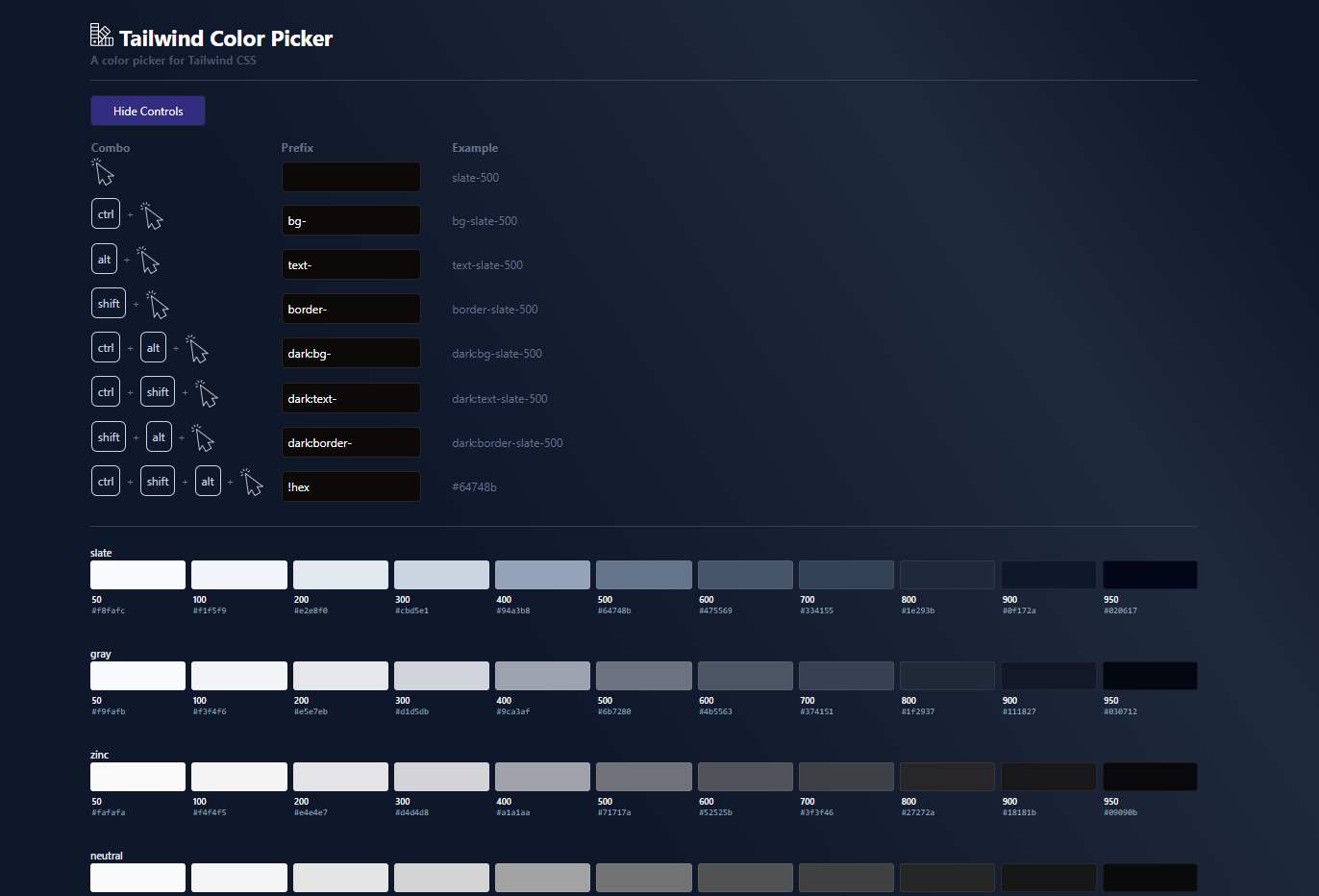Choose the zinc 950 swatch
1319x896 pixels.
pos(1150,777)
